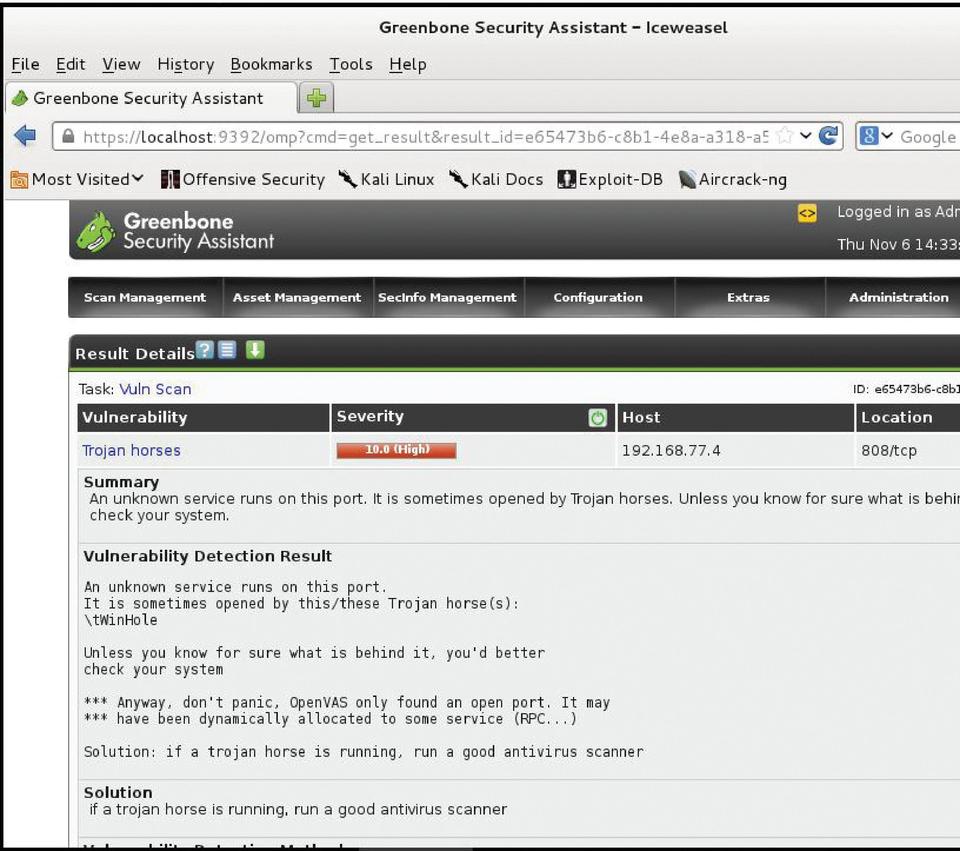Screen dimensions: 960x851
Task: Click the browser back arrow
Action: click(26, 136)
